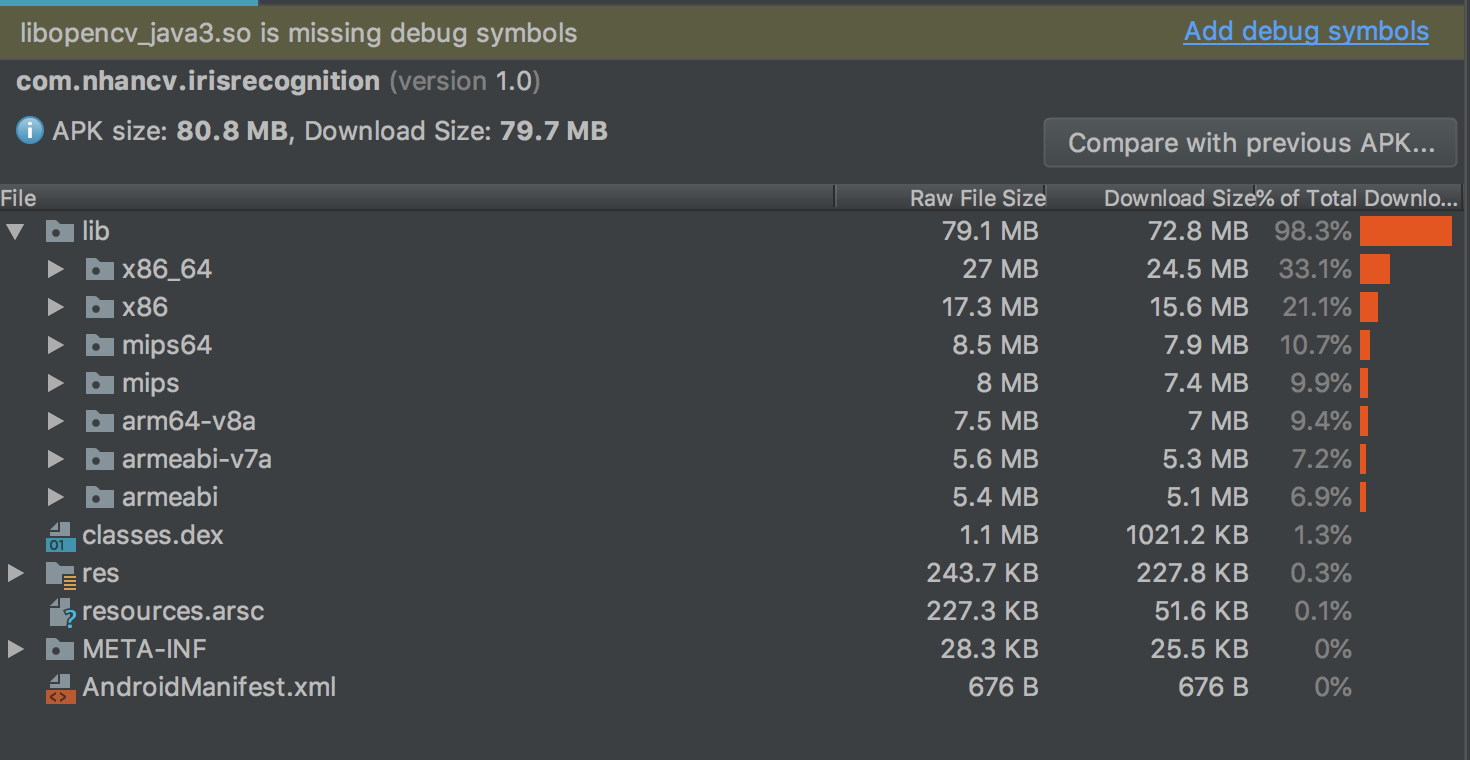Sort by Raw File Size column
The image size is (1470, 760).
[x=976, y=198]
